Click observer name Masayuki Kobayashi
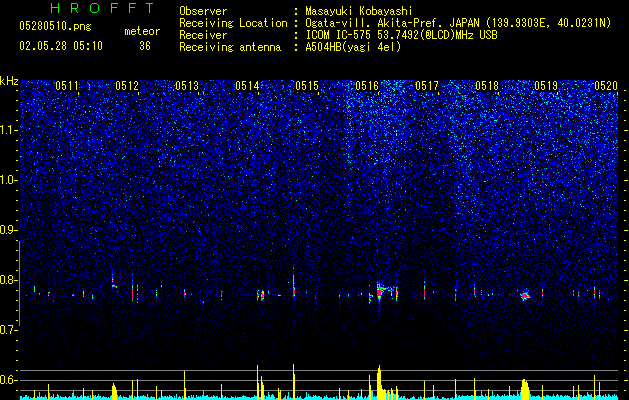 (x=359, y=11)
